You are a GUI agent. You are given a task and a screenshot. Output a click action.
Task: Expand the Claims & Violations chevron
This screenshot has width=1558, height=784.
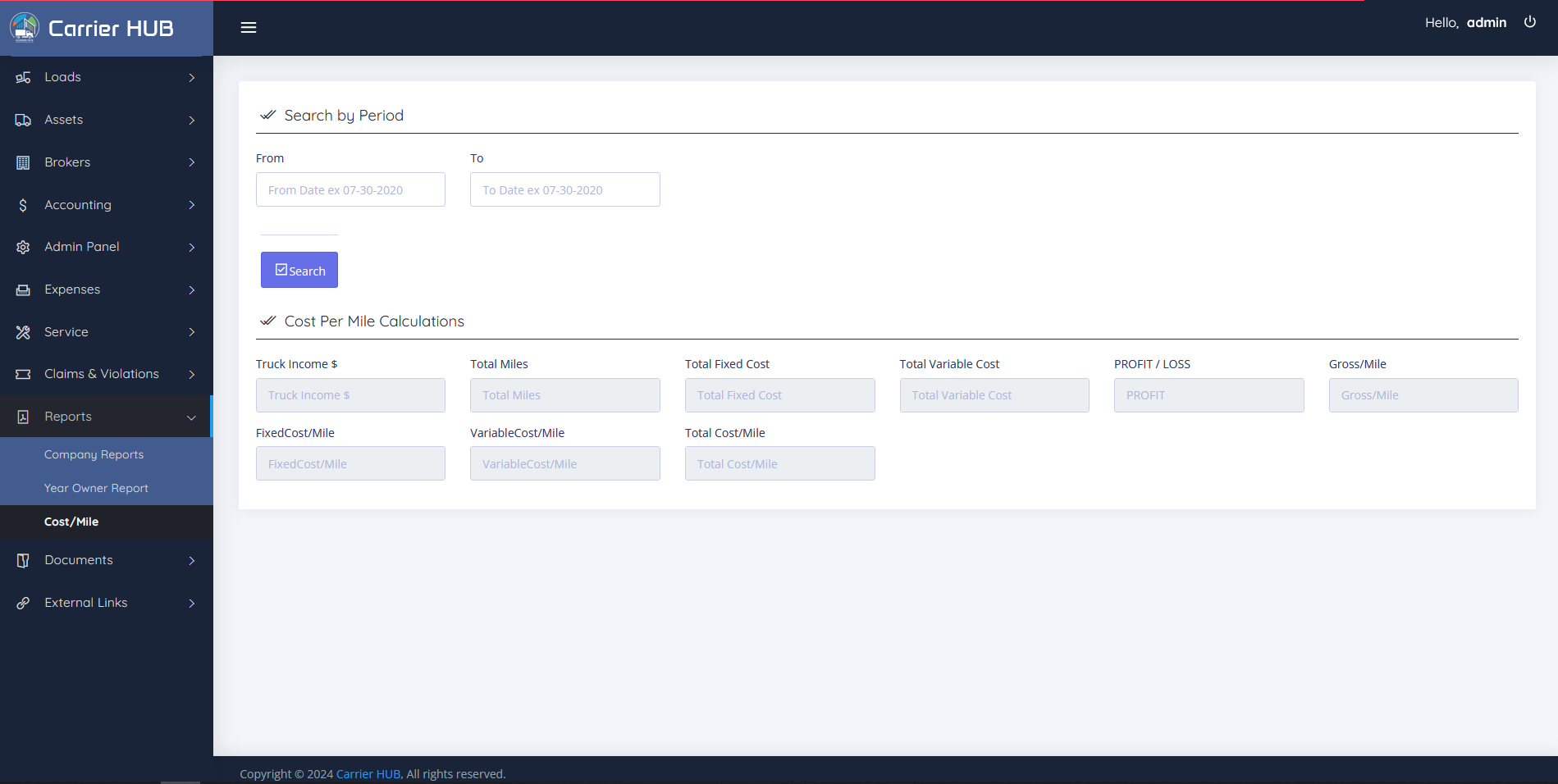pos(191,374)
